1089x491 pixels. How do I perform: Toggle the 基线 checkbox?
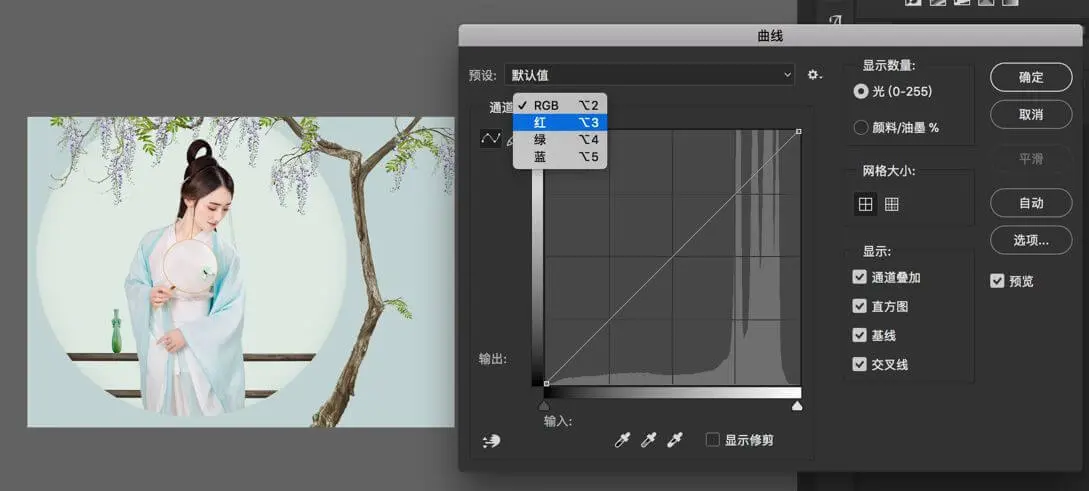click(859, 335)
